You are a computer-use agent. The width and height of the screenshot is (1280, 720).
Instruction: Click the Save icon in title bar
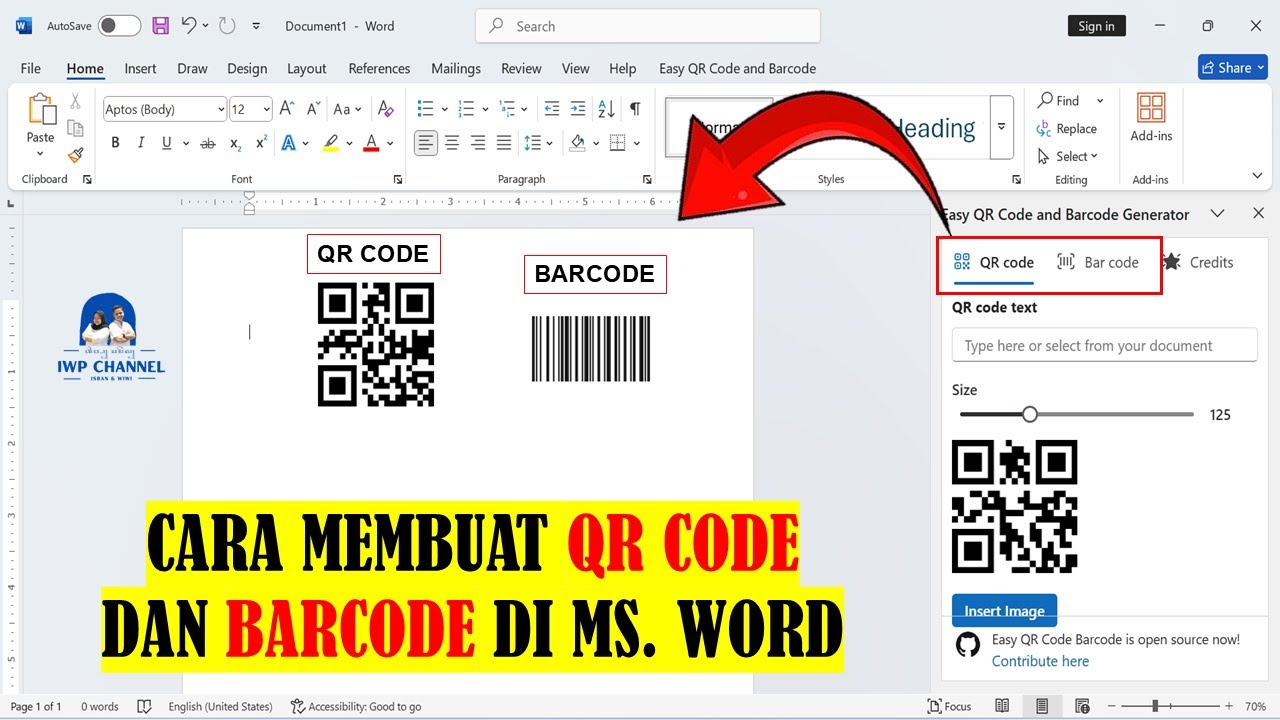pos(160,26)
